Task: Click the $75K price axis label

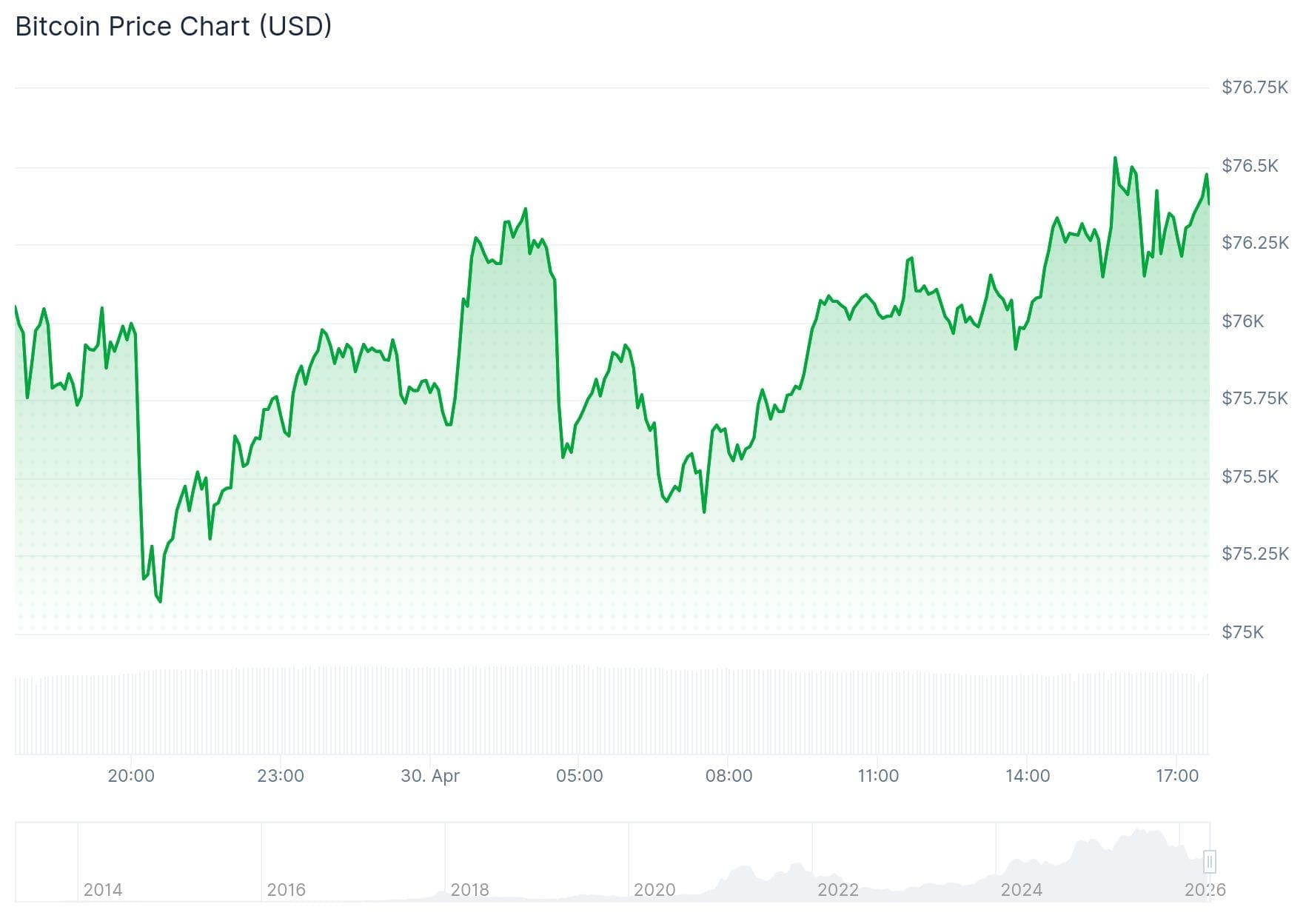Action: (x=1243, y=632)
